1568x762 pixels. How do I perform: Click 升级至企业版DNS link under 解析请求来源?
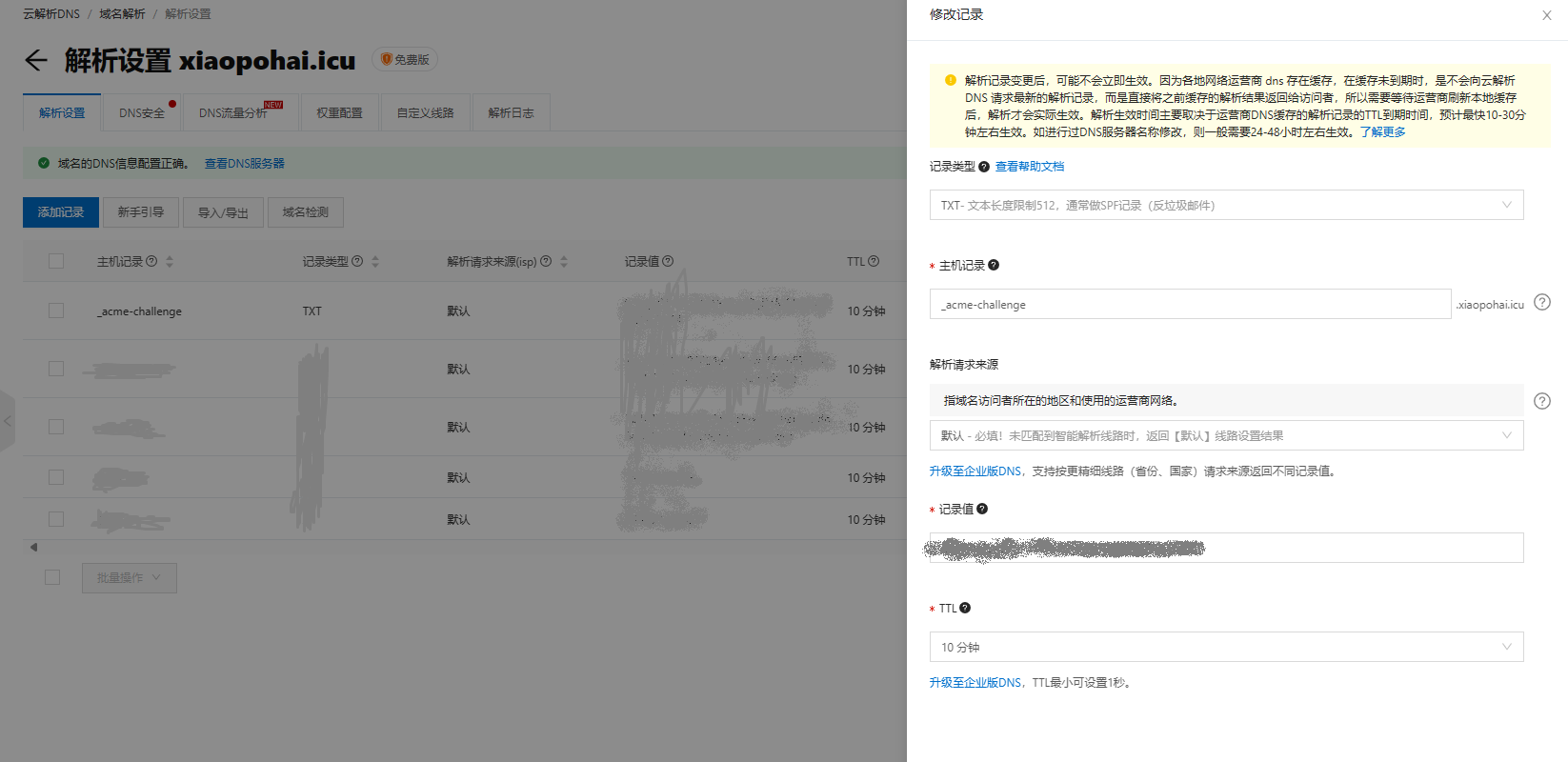click(x=976, y=471)
